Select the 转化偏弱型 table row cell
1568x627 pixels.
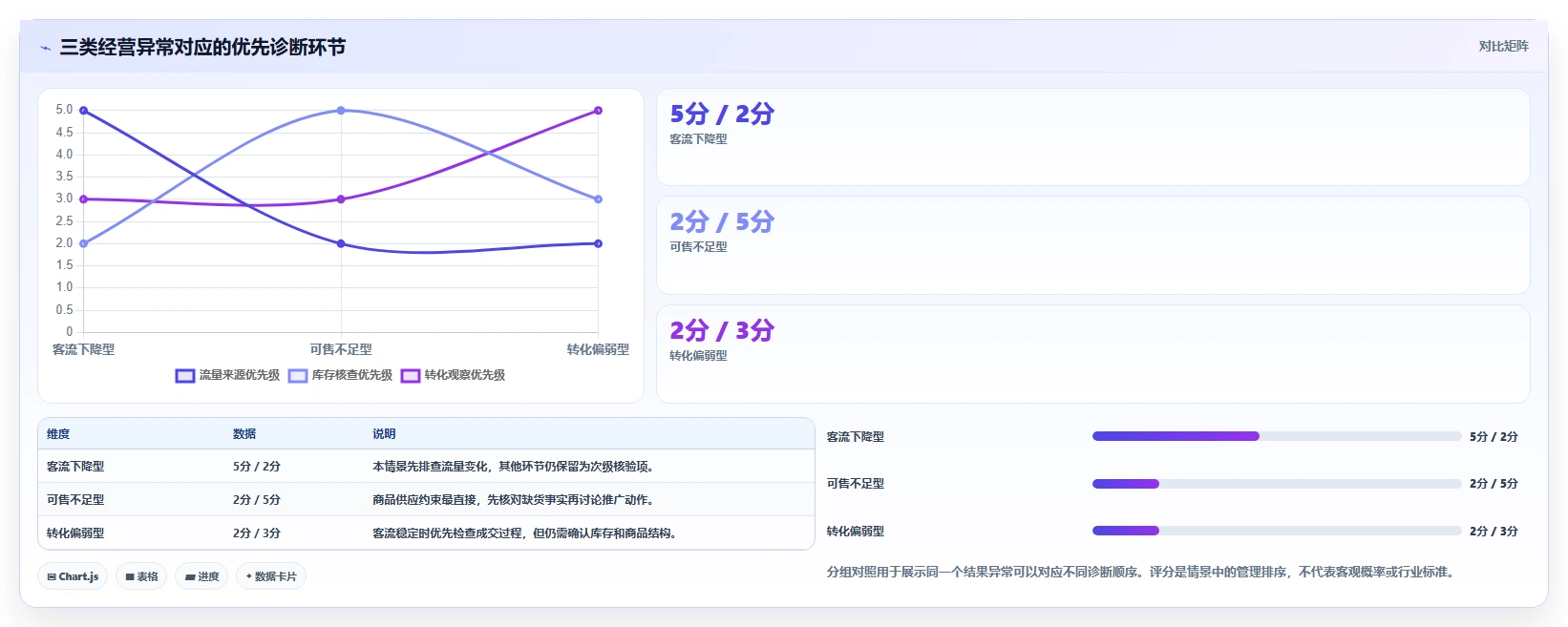pyautogui.click(x=75, y=533)
